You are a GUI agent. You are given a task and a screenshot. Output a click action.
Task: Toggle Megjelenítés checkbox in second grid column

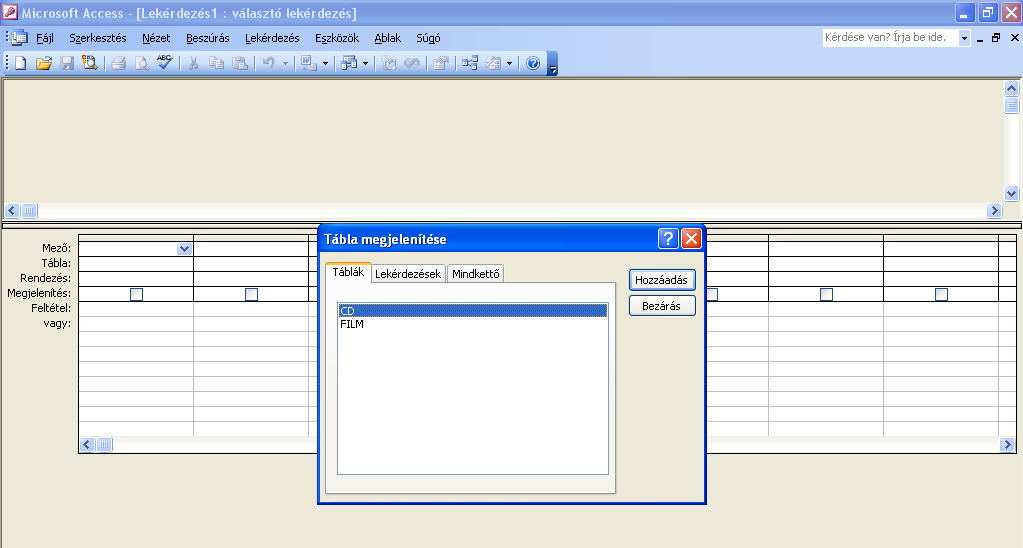coord(251,294)
